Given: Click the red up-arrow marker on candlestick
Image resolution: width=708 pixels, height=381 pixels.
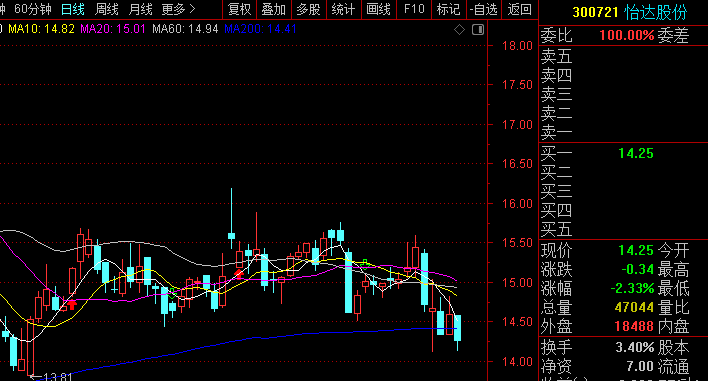Looking at the screenshot, I should pyautogui.click(x=72, y=305).
